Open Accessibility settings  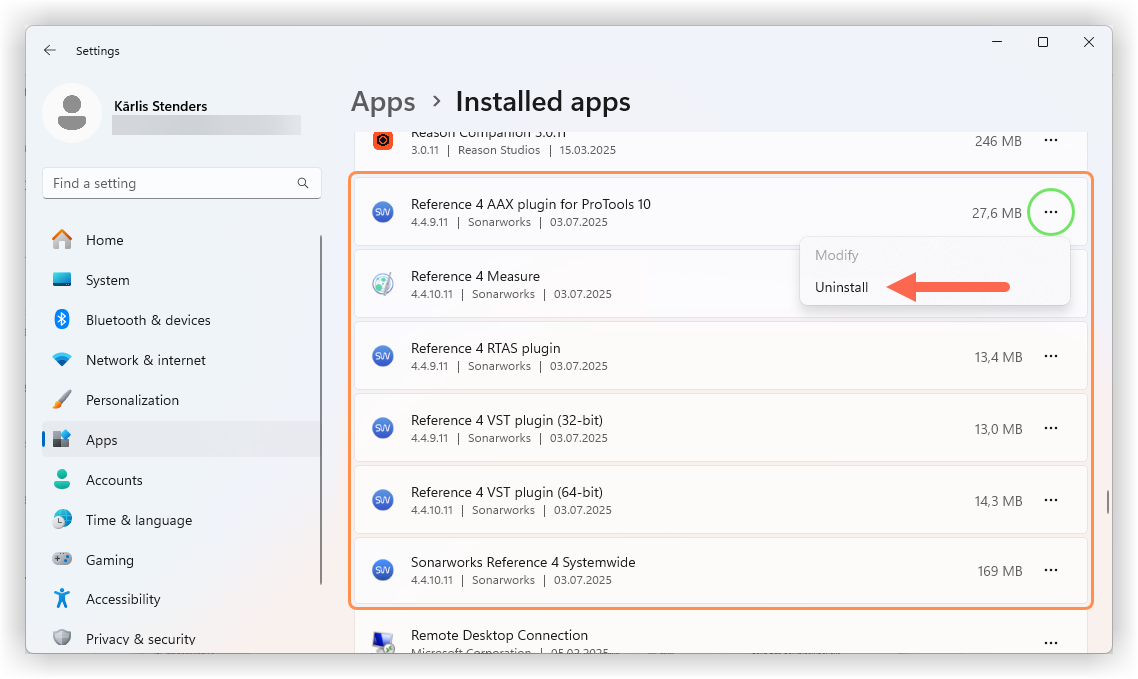tap(123, 599)
